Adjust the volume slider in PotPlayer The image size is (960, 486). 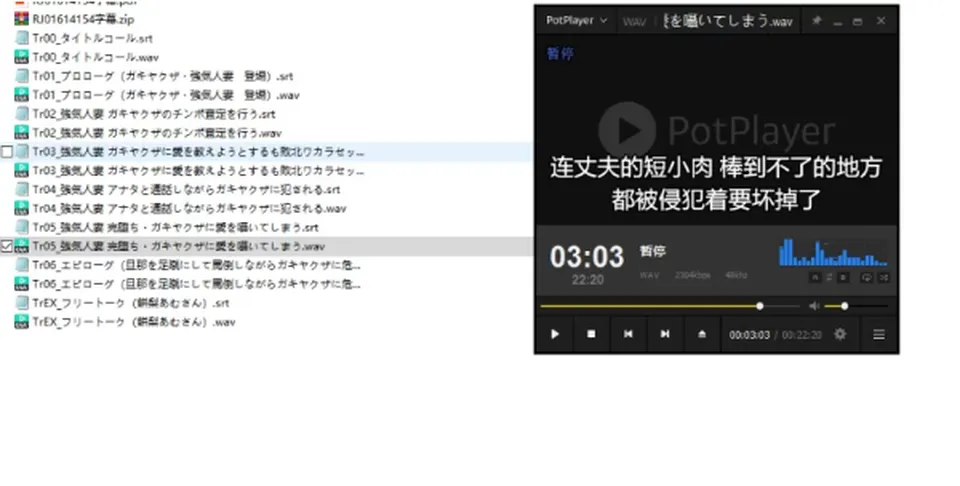click(856, 306)
